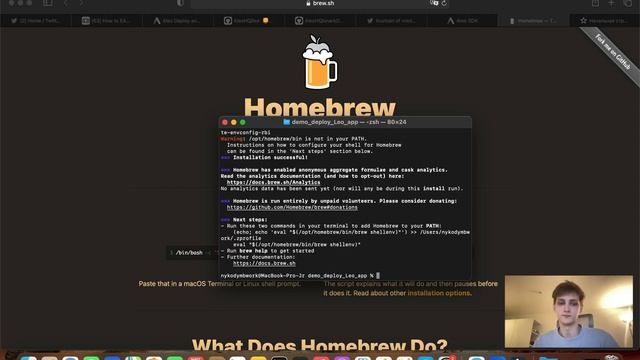Close the Terminal window with red button
The height and width of the screenshot is (360, 640).
(x=225, y=122)
